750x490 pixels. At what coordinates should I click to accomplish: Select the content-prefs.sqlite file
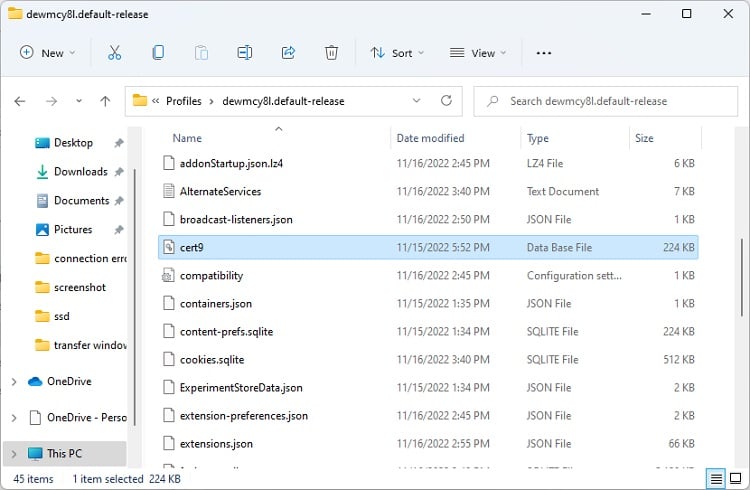tap(428, 332)
